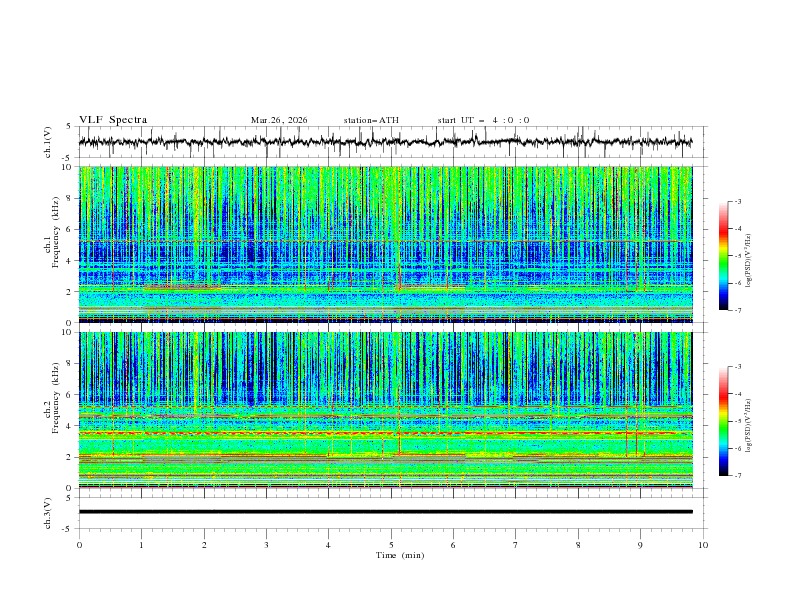Click the ch.2 color bar "log(PSD)(V²/Hz)" label
792x612 pixels.
coord(748,425)
